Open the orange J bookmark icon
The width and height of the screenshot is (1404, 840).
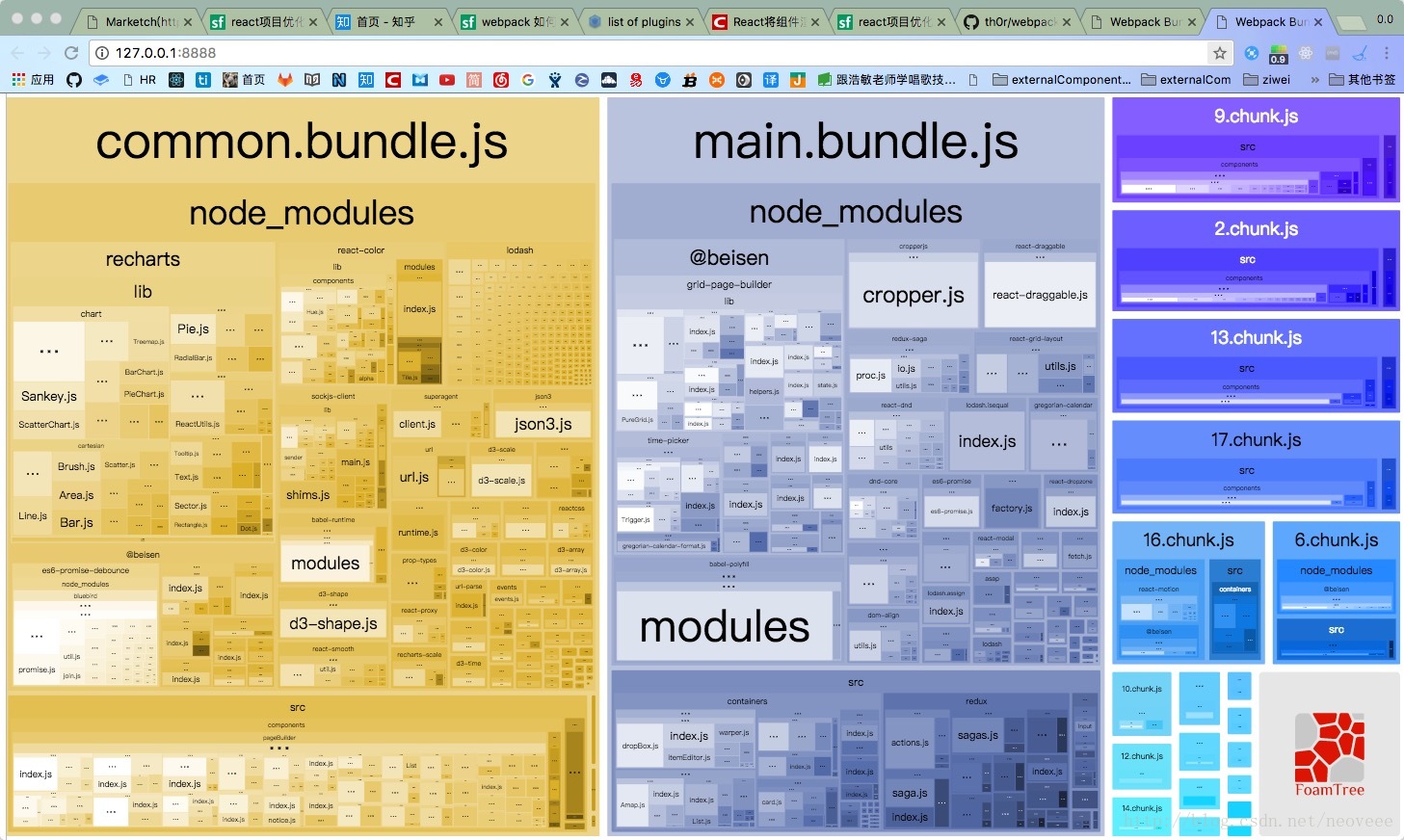798,80
